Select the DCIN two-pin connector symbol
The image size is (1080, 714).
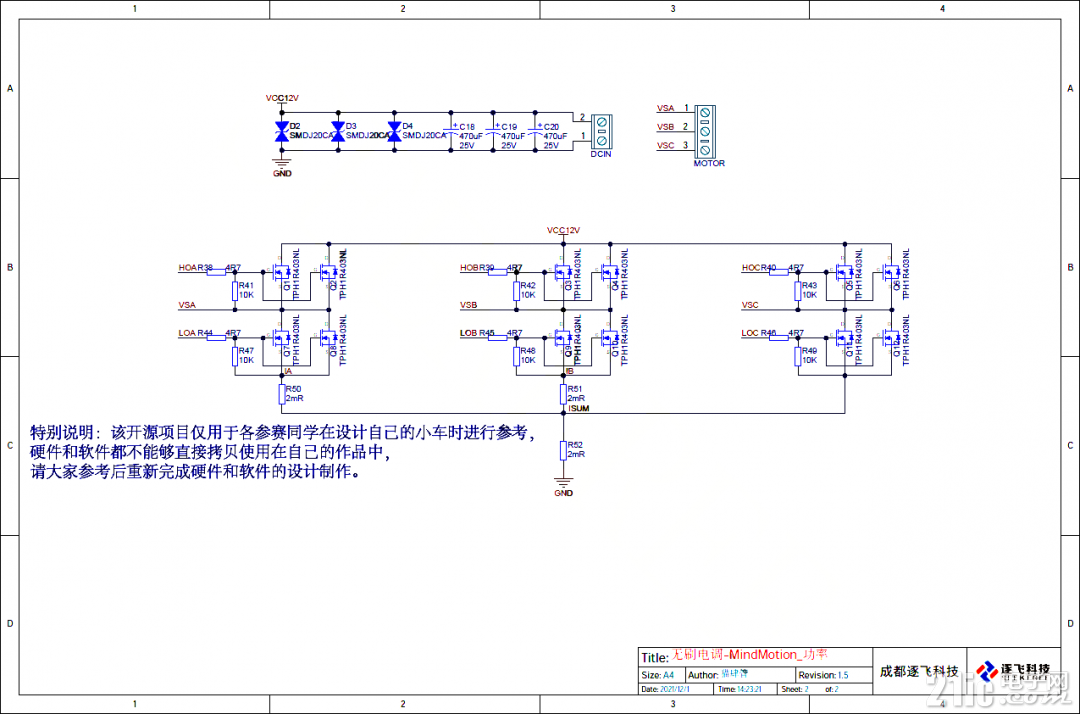(x=601, y=131)
